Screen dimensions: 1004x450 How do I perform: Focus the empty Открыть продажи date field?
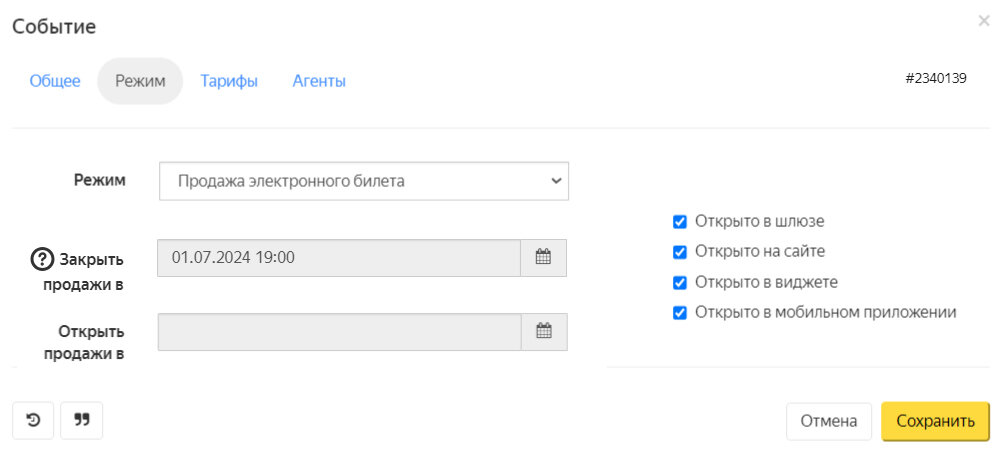pyautogui.click(x=339, y=332)
